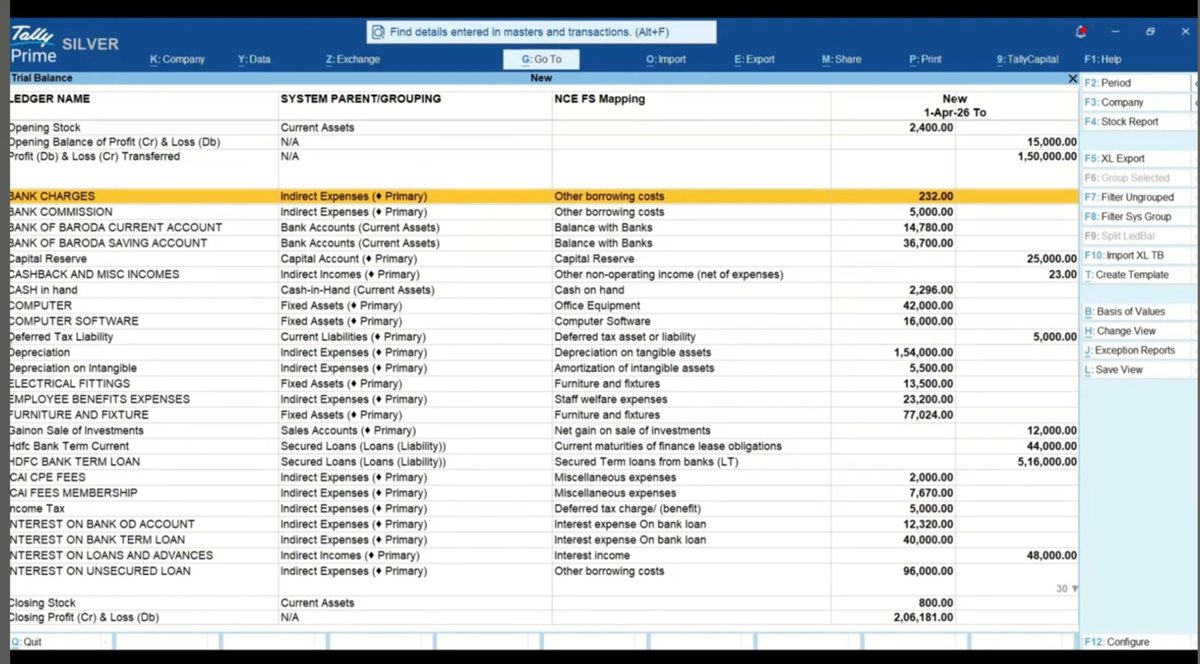Select Depreciation on Intangible ledger
This screenshot has height=664, width=1200.
pyautogui.click(x=72, y=368)
